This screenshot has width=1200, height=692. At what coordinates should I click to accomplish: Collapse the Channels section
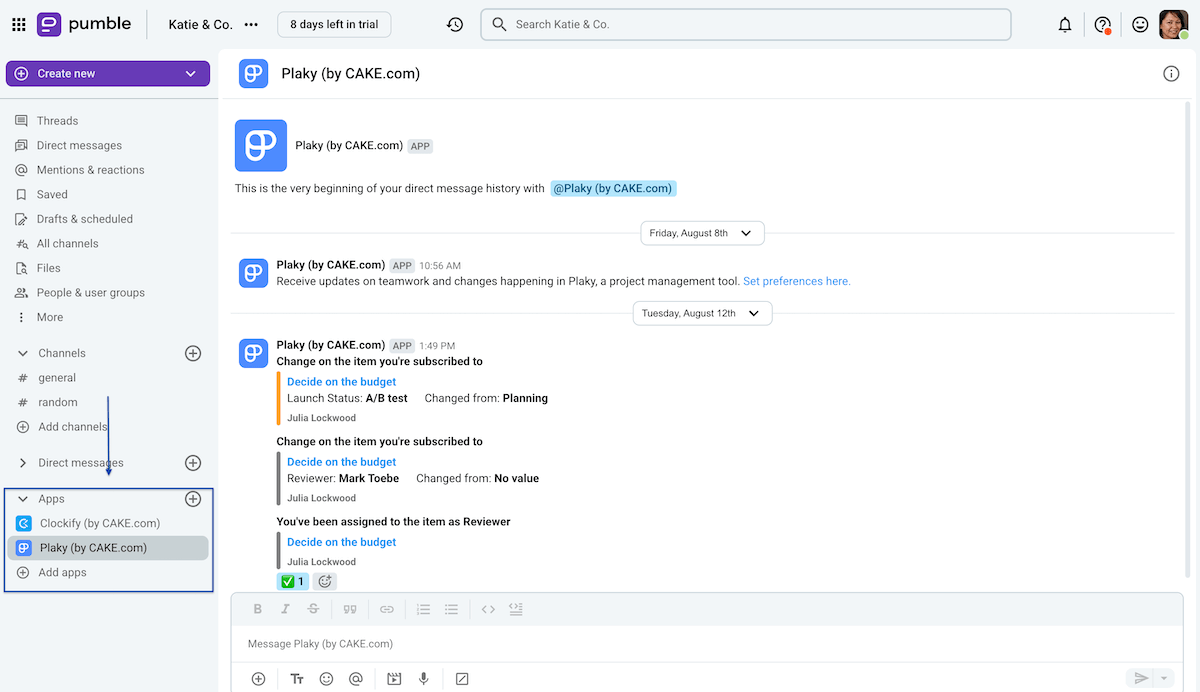tap(22, 352)
